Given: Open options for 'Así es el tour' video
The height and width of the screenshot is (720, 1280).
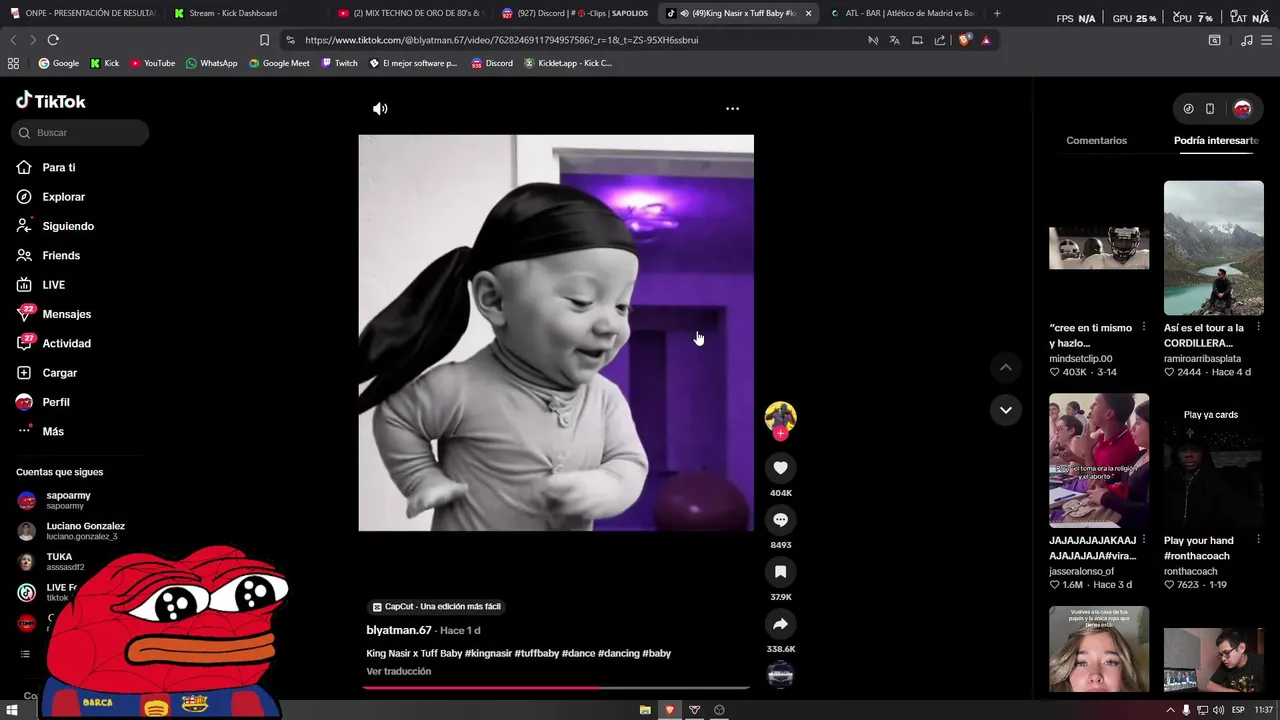Looking at the screenshot, I should [1258, 327].
